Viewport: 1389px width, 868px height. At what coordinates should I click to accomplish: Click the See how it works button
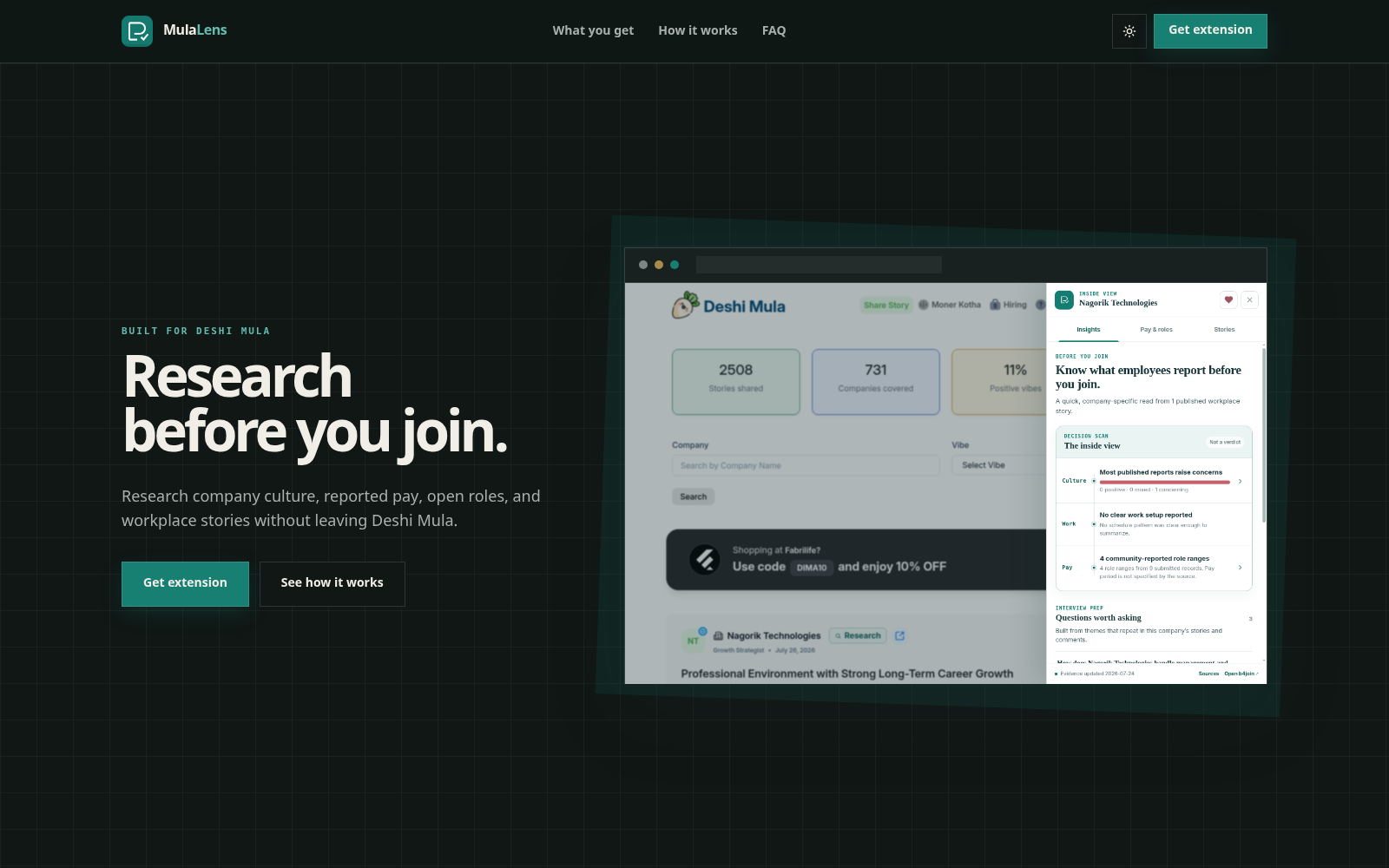(332, 583)
